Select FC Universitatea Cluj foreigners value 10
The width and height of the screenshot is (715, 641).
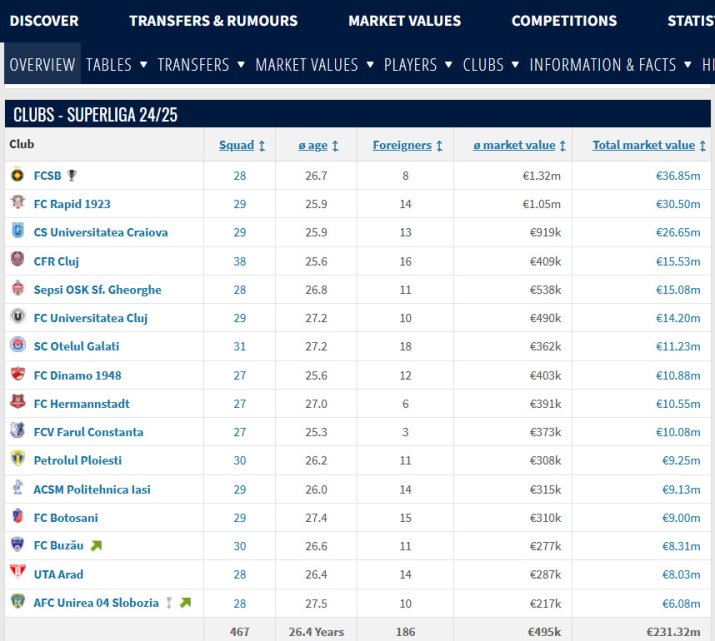(x=405, y=318)
